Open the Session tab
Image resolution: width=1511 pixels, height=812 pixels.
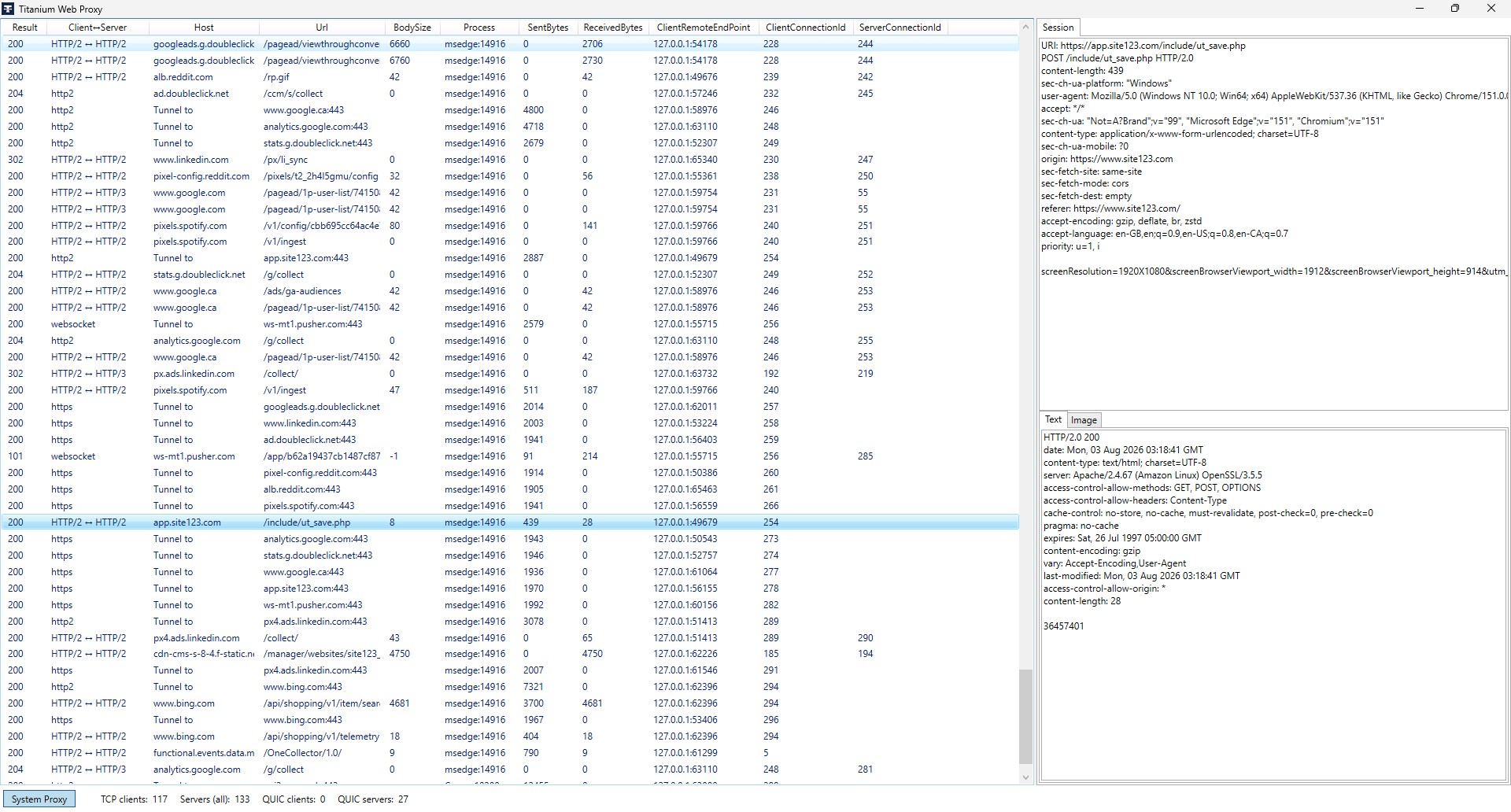[1058, 28]
